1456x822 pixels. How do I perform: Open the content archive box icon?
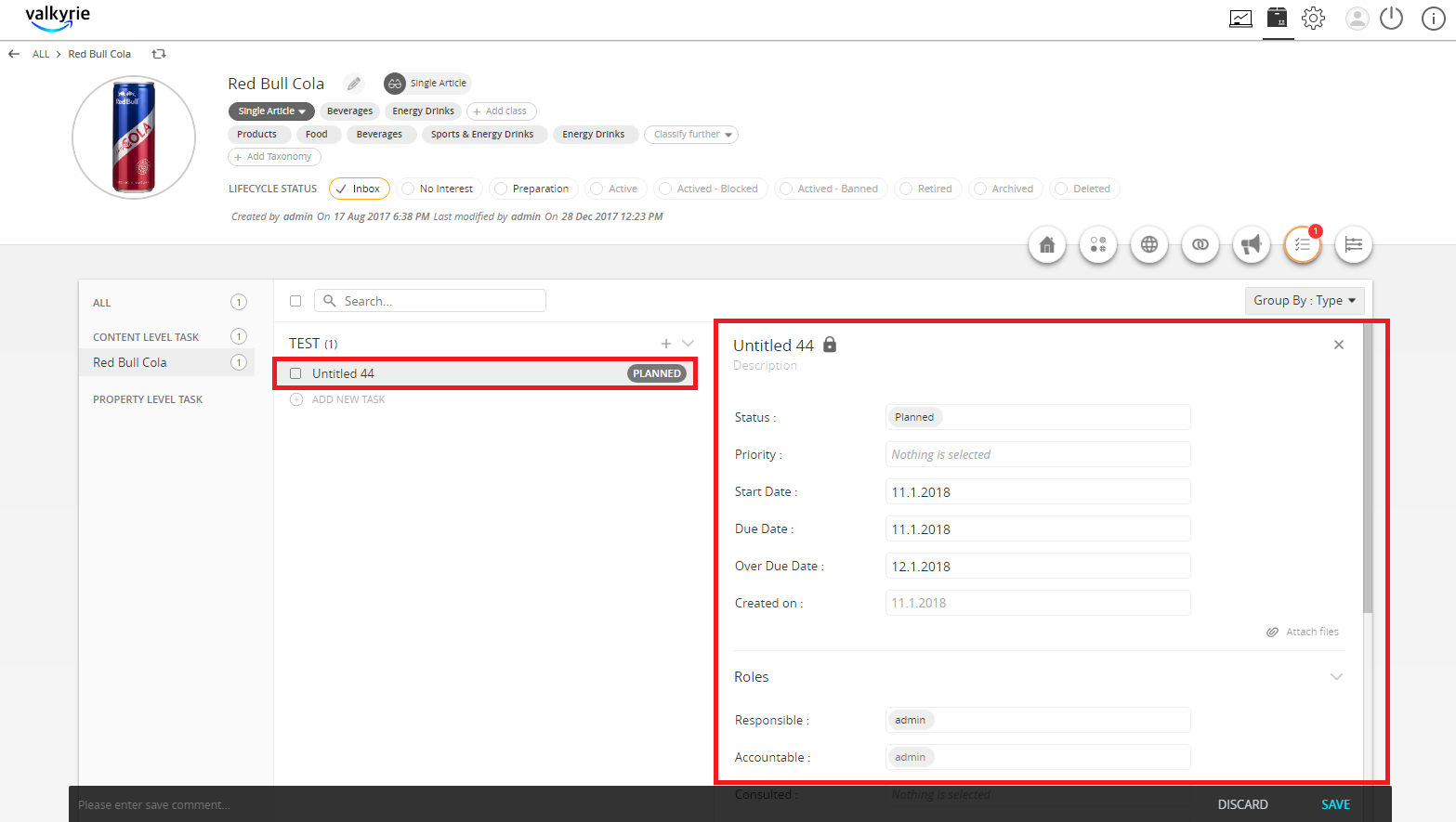click(x=1278, y=18)
